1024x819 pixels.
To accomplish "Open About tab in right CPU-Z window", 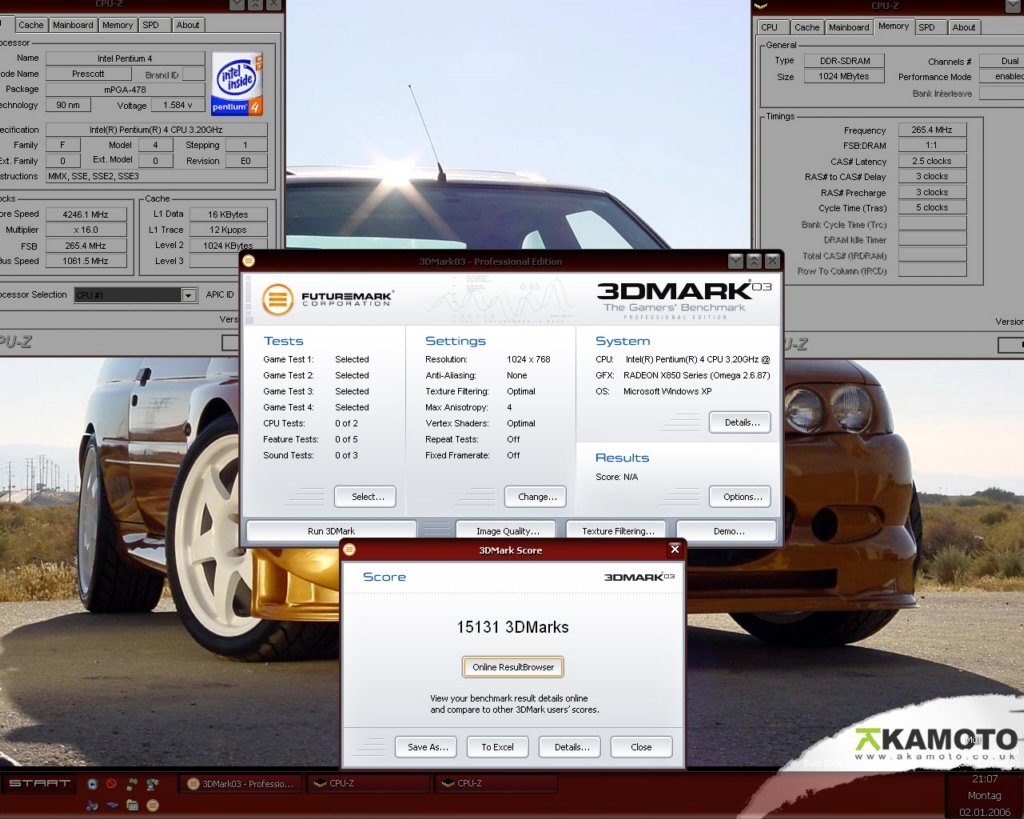I will coord(963,27).
